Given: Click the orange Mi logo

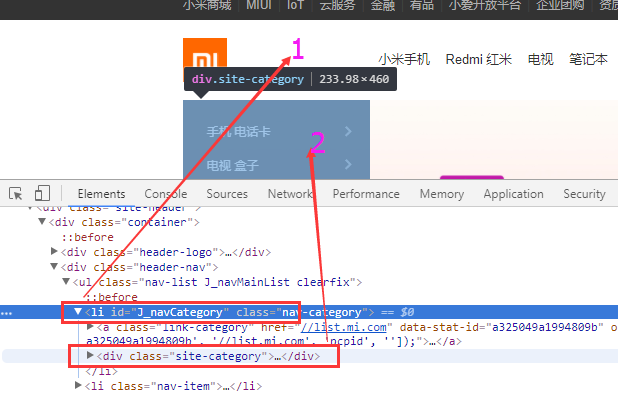Looking at the screenshot, I should pos(205,53).
